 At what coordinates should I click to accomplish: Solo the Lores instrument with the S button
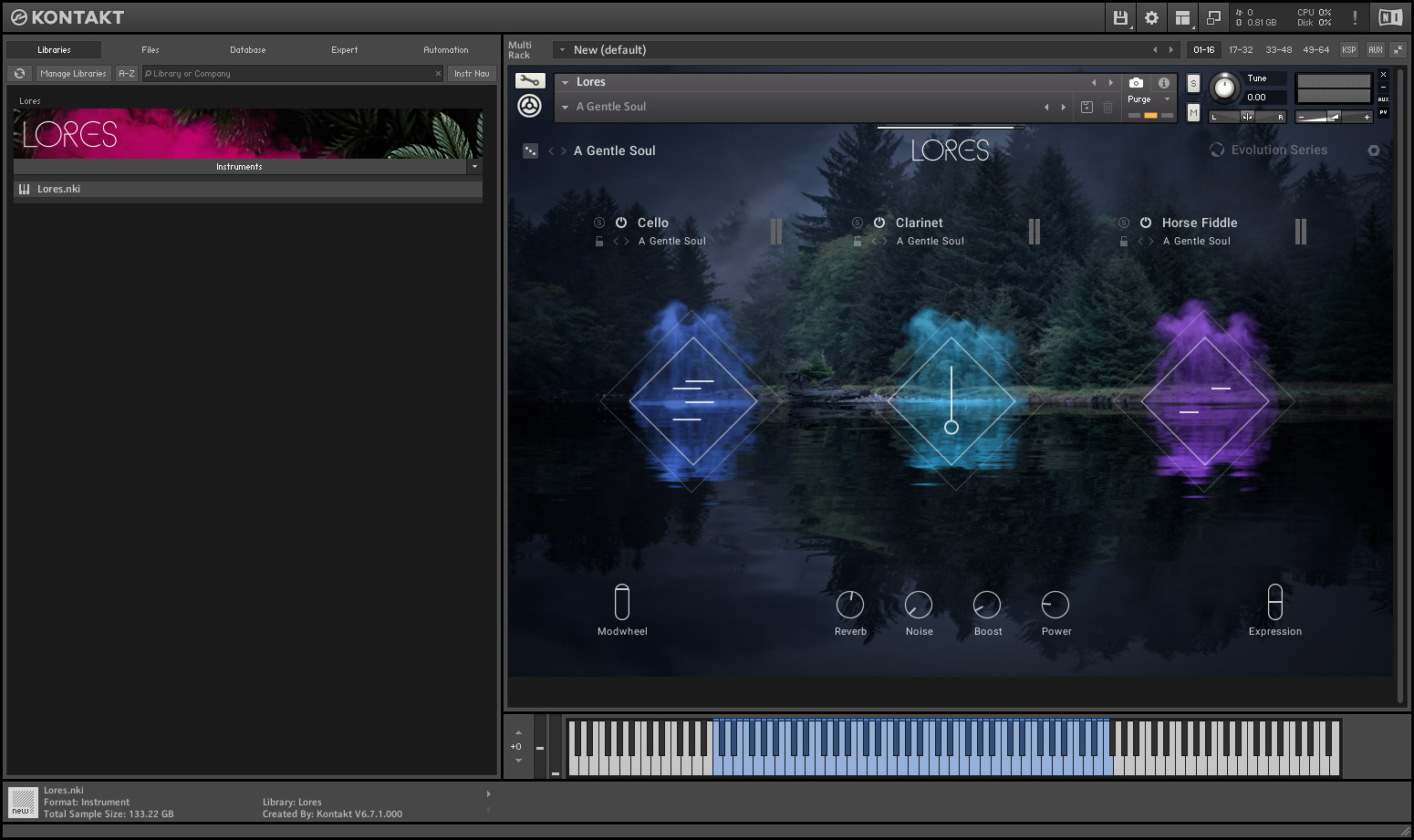(1193, 83)
